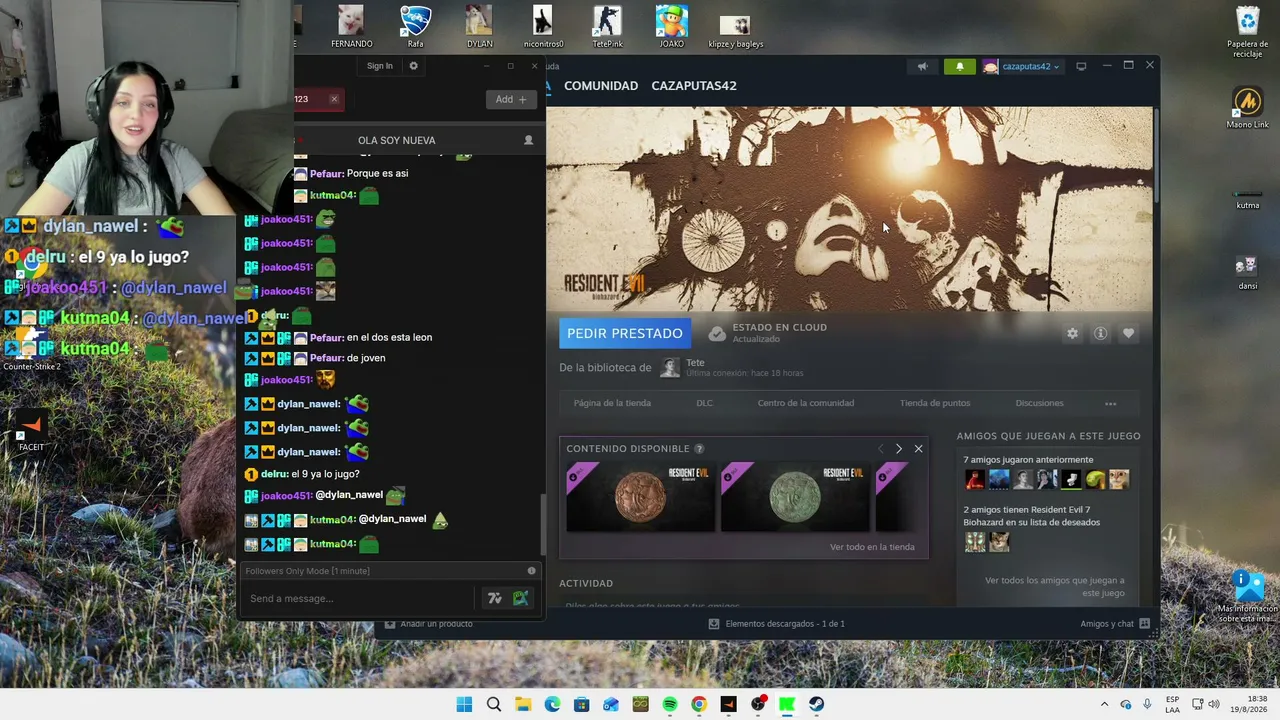Launch Spotify from the taskbar
The height and width of the screenshot is (720, 1280).
[670, 704]
